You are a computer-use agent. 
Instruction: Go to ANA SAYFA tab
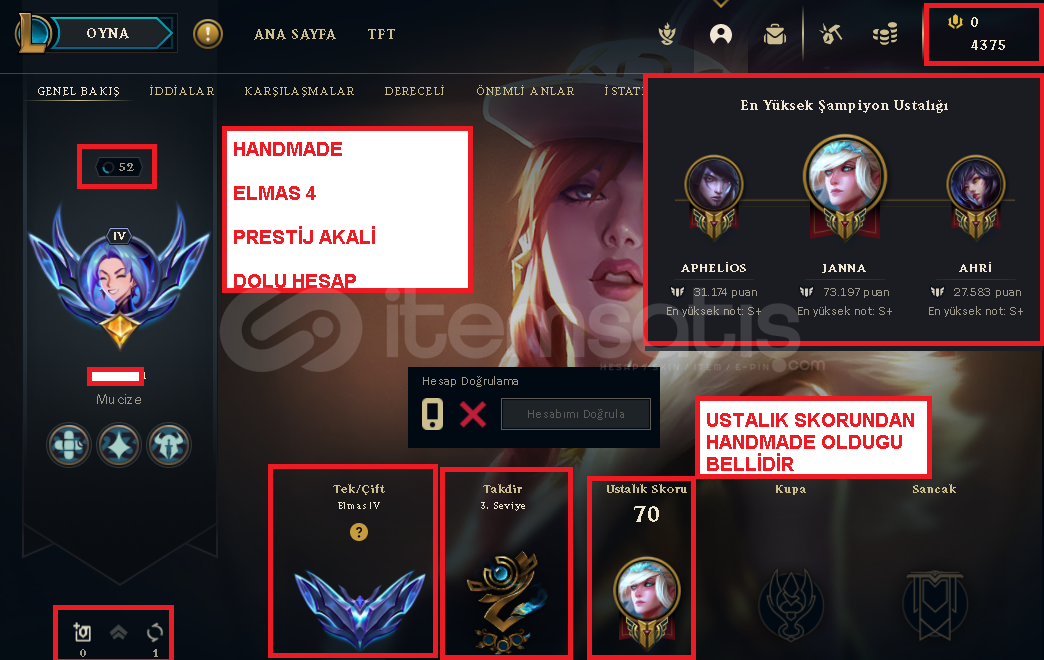[x=295, y=34]
